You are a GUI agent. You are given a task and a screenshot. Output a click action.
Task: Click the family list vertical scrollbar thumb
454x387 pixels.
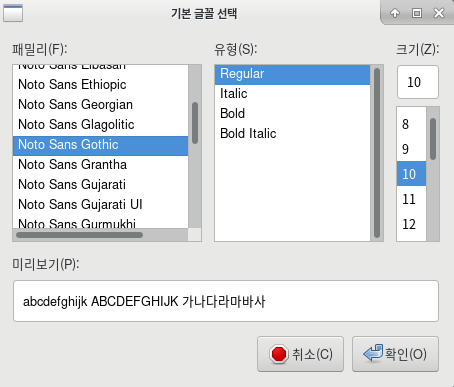(x=195, y=123)
